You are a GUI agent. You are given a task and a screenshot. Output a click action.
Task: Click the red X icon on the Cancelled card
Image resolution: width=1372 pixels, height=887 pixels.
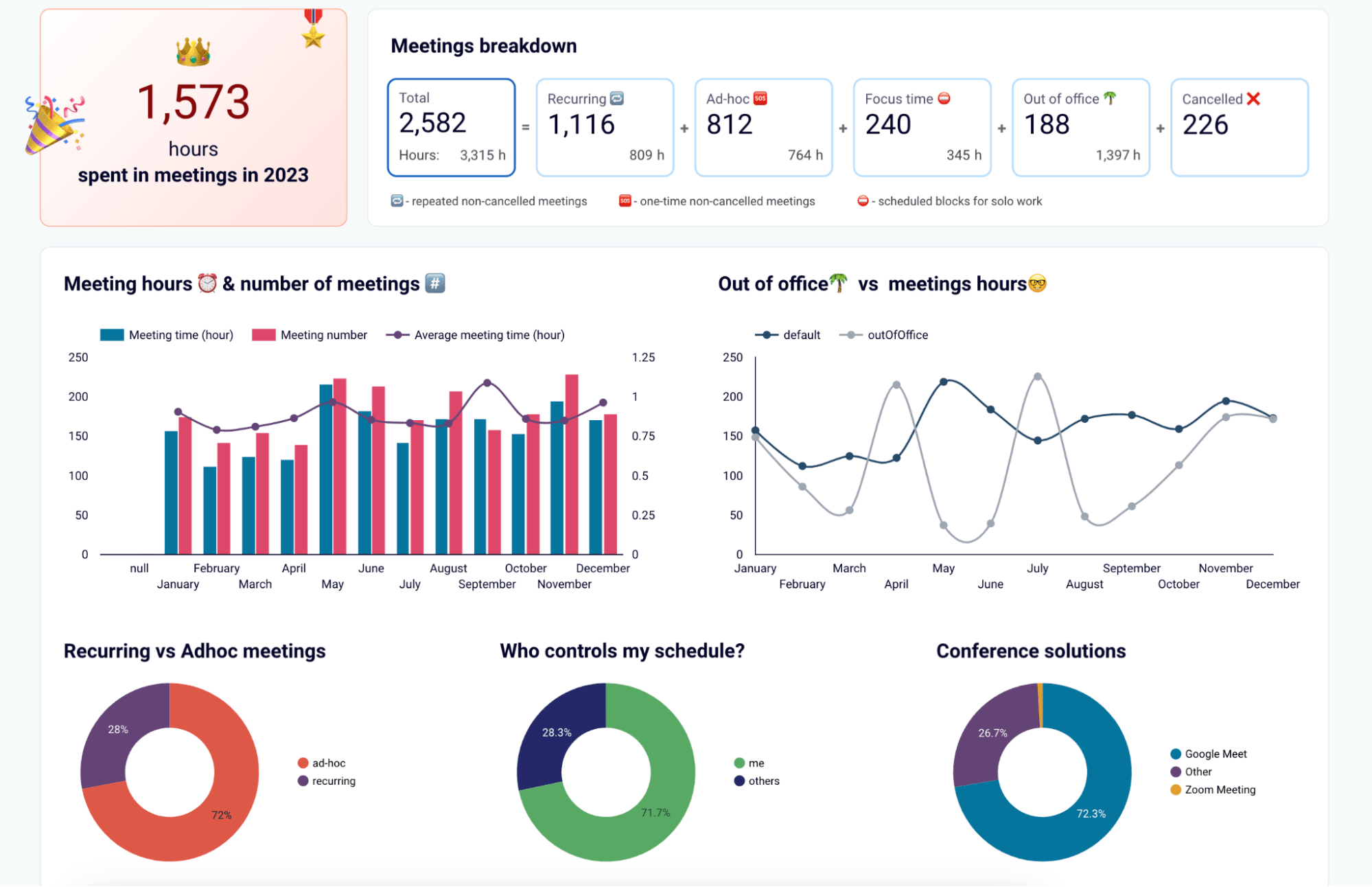(x=1253, y=99)
